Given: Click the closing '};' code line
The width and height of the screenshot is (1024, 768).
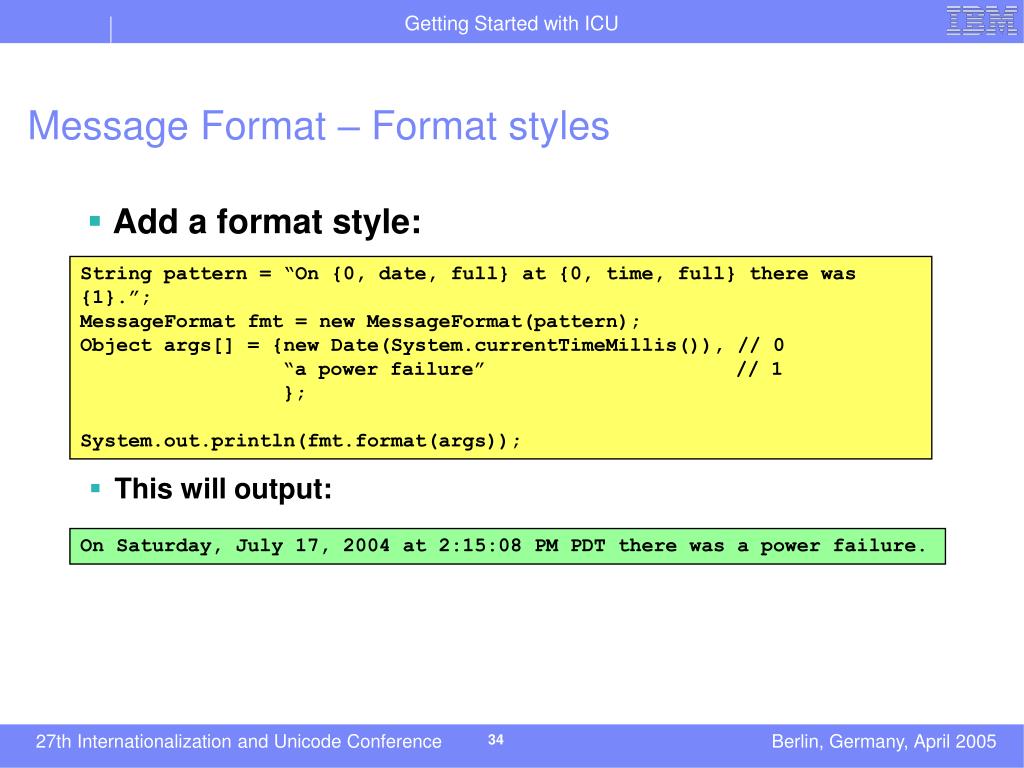Looking at the screenshot, I should click(295, 393).
